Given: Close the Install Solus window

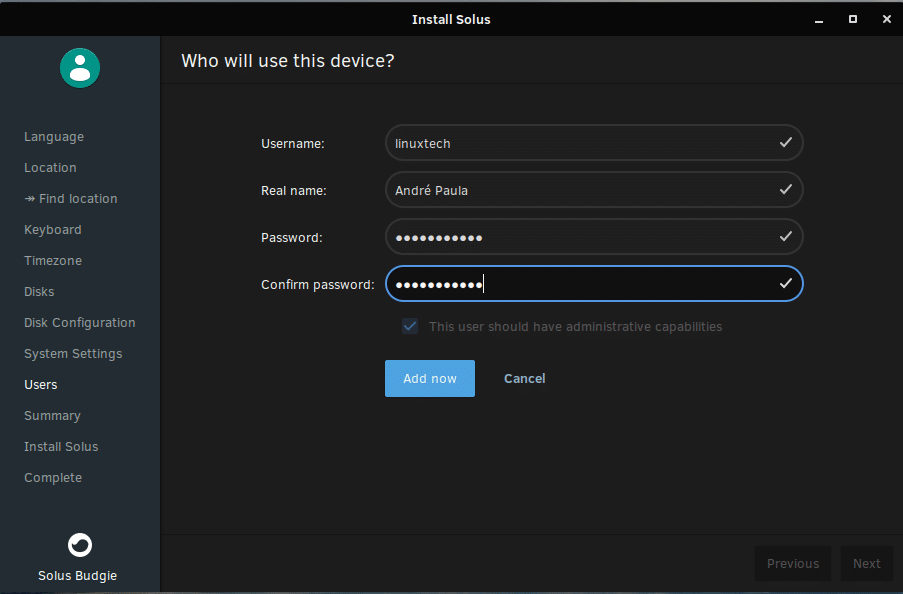Looking at the screenshot, I should pos(887,20).
